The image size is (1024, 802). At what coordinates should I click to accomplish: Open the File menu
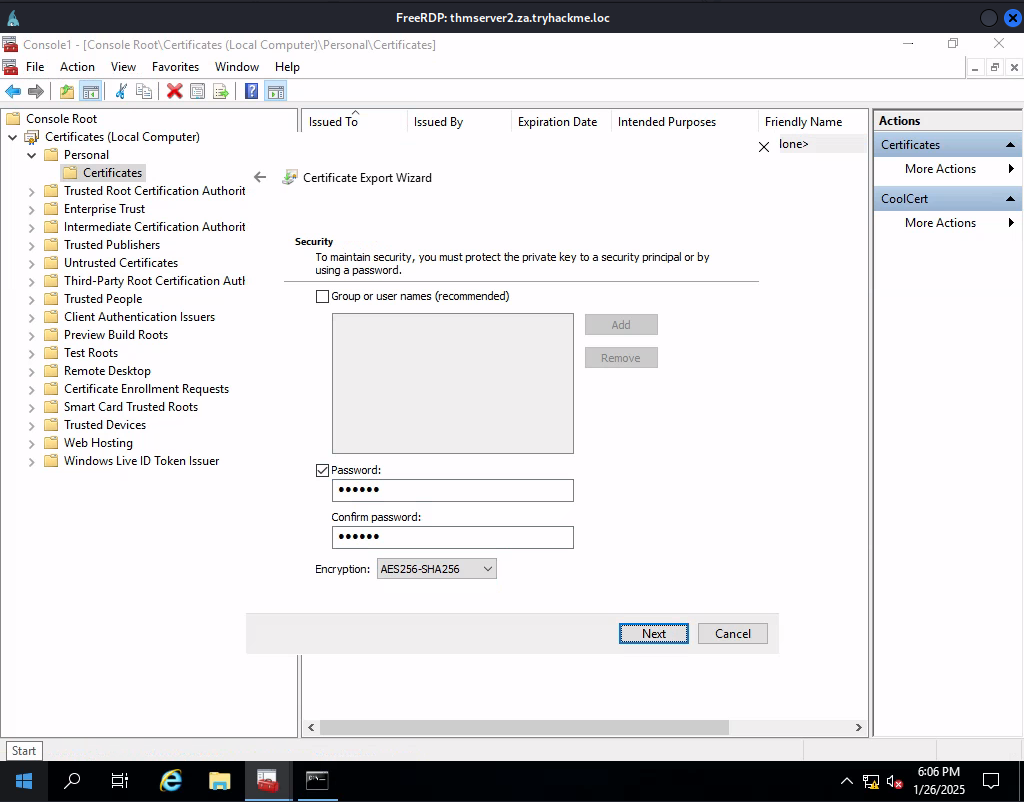click(35, 67)
